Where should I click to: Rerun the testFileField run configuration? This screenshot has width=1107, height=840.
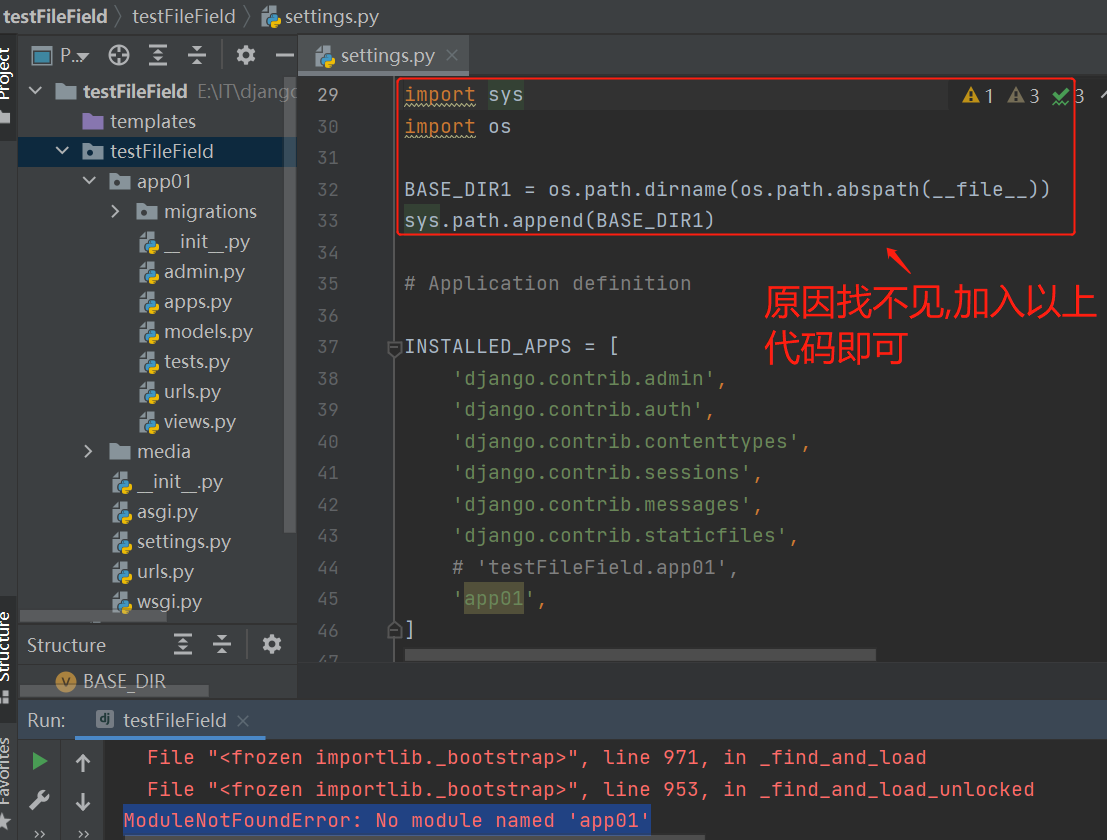pos(38,760)
